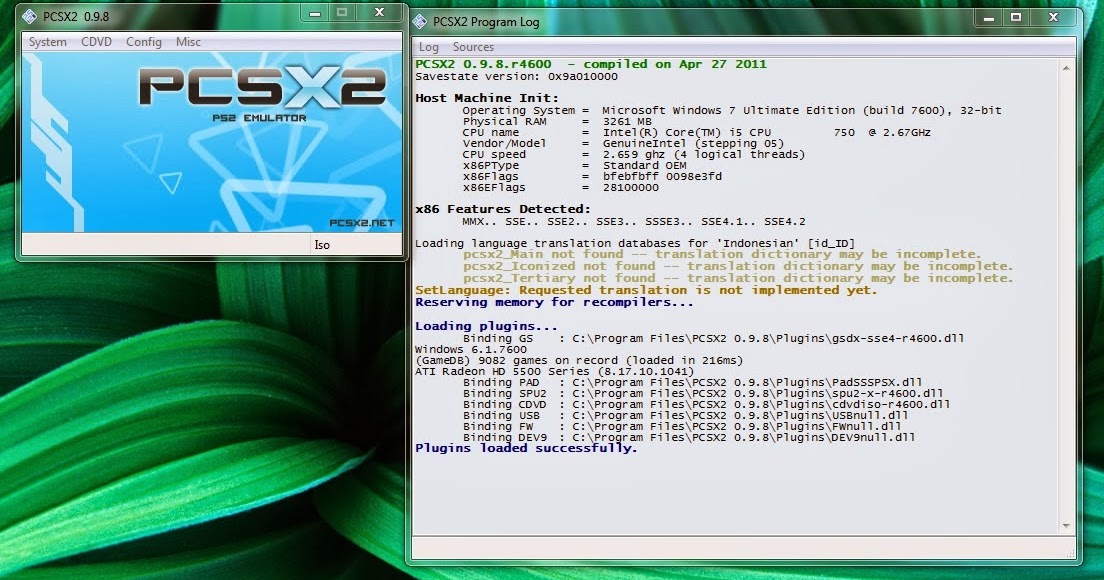Close the PCSX2 Program Log window
The width and height of the screenshot is (1104, 580).
pyautogui.click(x=1053, y=18)
